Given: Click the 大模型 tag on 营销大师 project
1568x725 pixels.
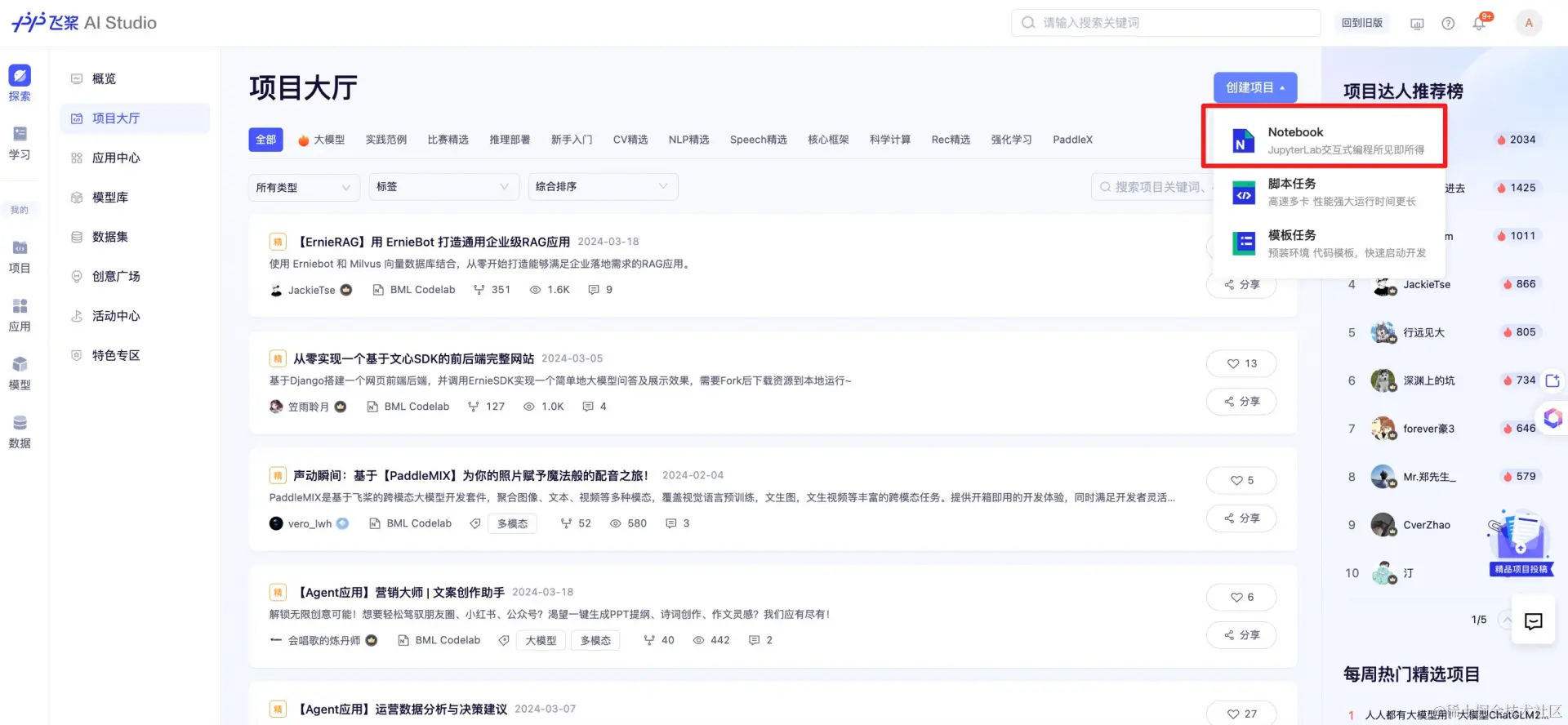Looking at the screenshot, I should click(541, 640).
